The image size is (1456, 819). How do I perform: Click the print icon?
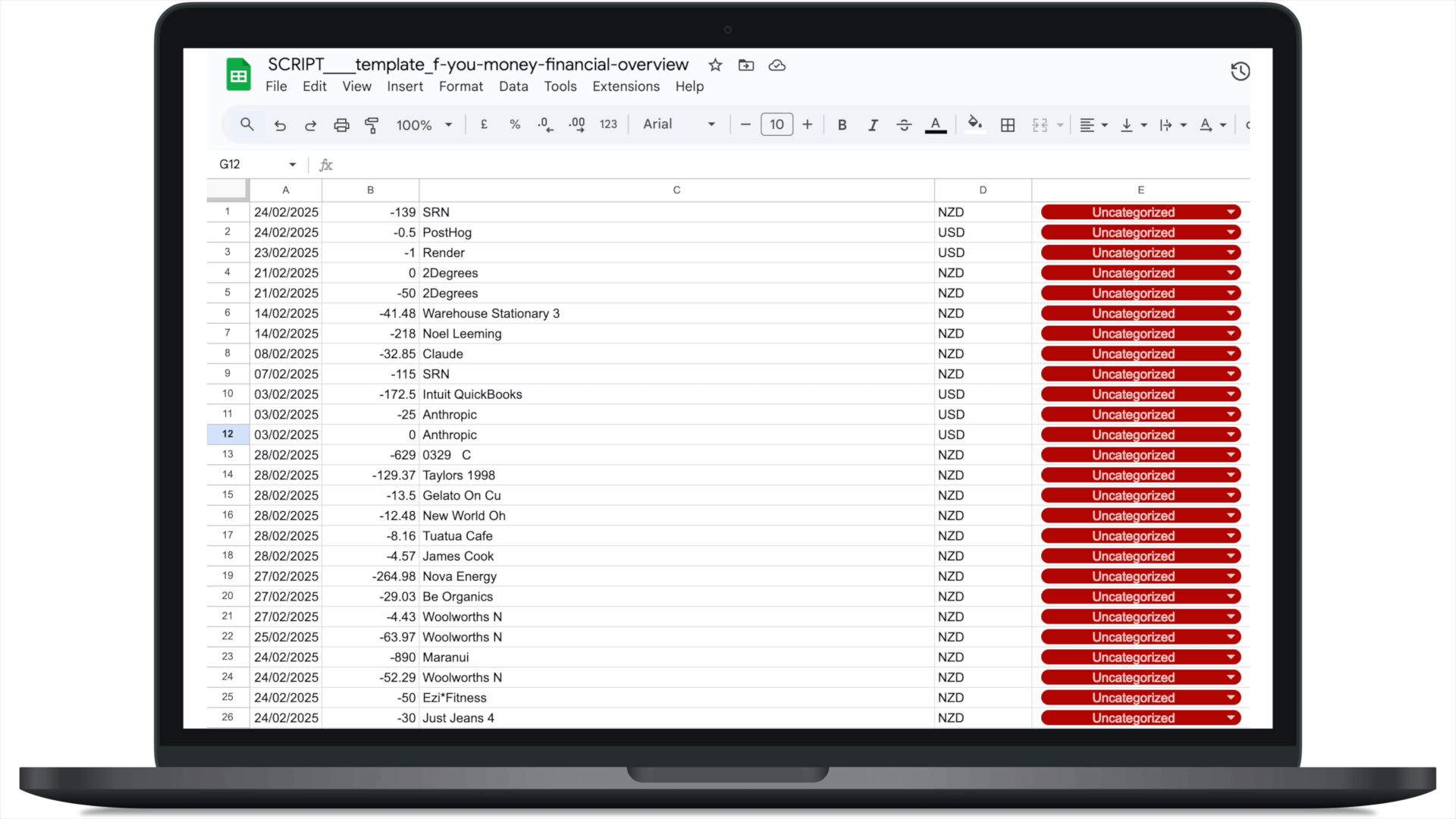[341, 125]
